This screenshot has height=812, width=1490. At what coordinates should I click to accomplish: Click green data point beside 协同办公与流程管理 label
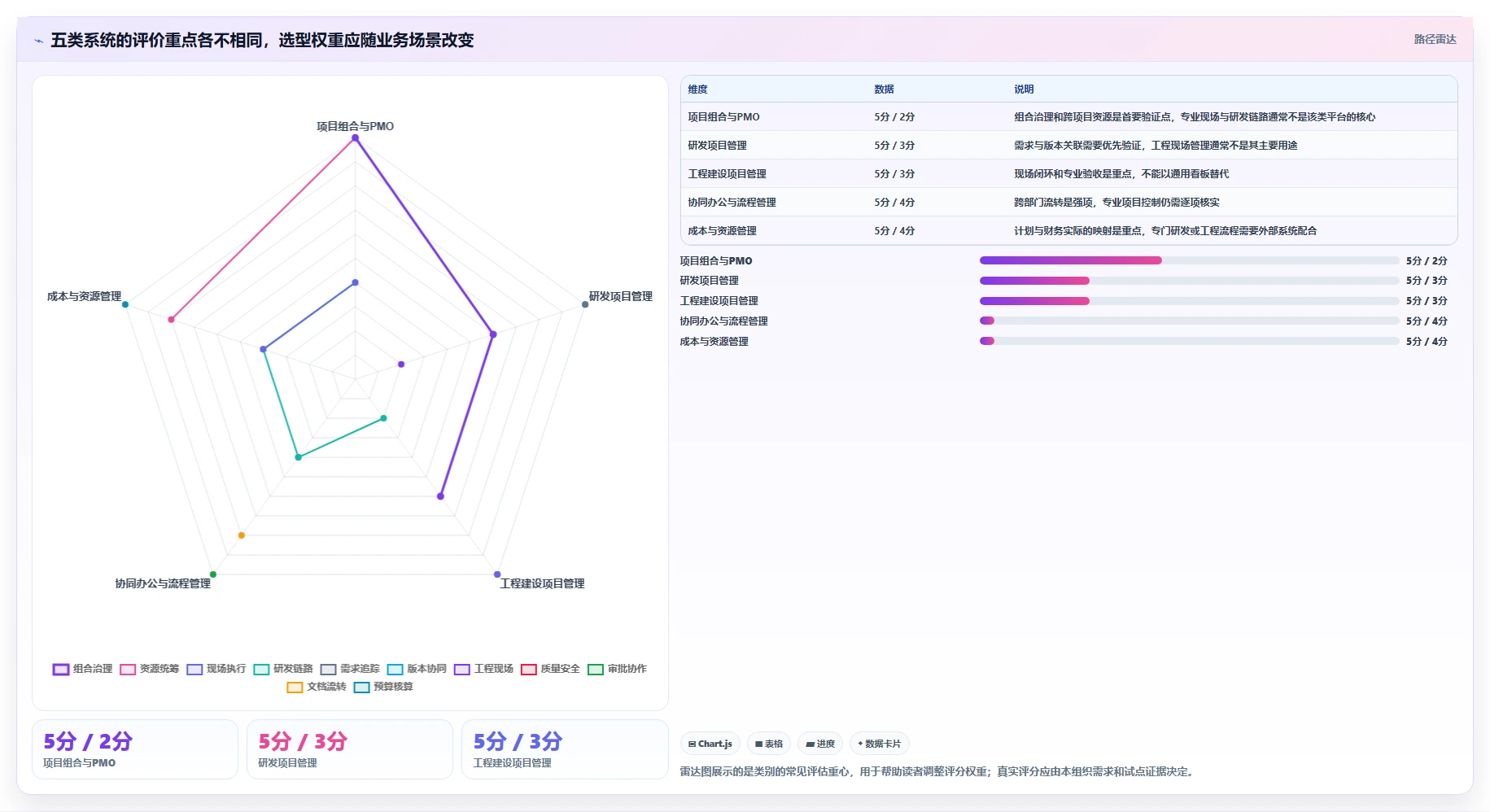tap(213, 574)
